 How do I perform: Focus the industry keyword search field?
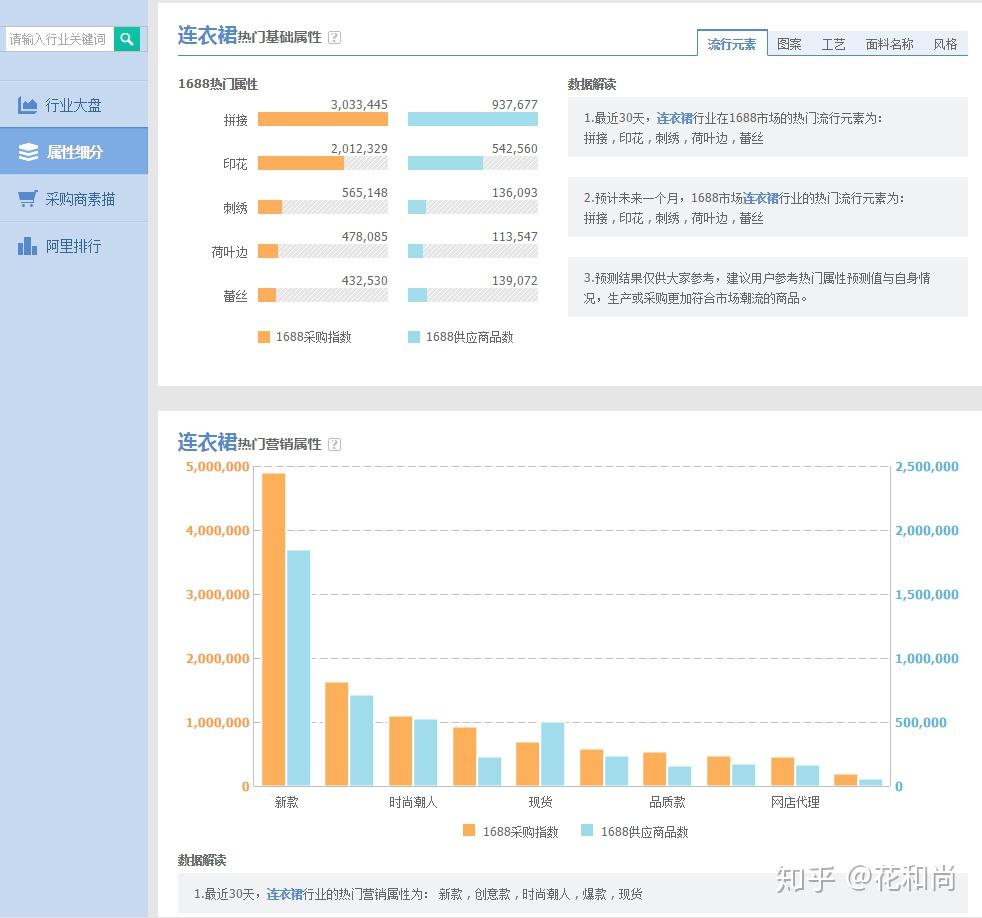click(x=59, y=39)
